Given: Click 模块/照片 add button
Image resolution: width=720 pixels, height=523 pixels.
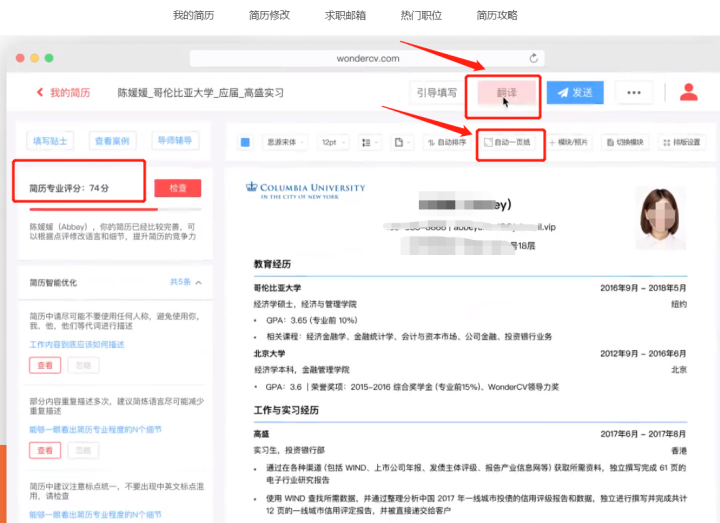Looking at the screenshot, I should click(568, 142).
